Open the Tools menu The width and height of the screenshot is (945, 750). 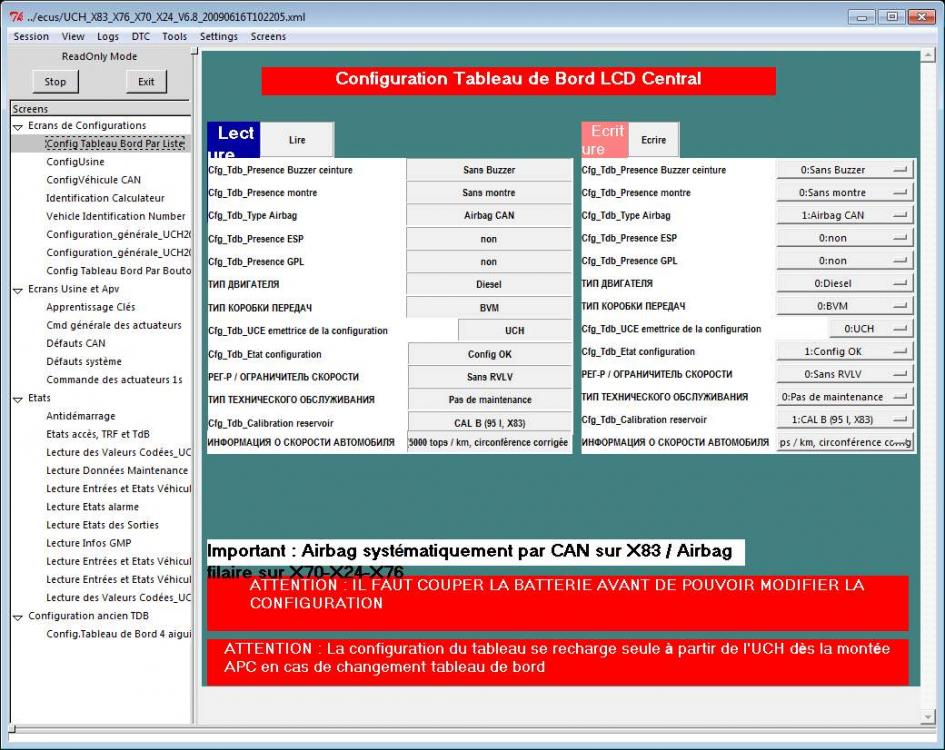click(174, 36)
